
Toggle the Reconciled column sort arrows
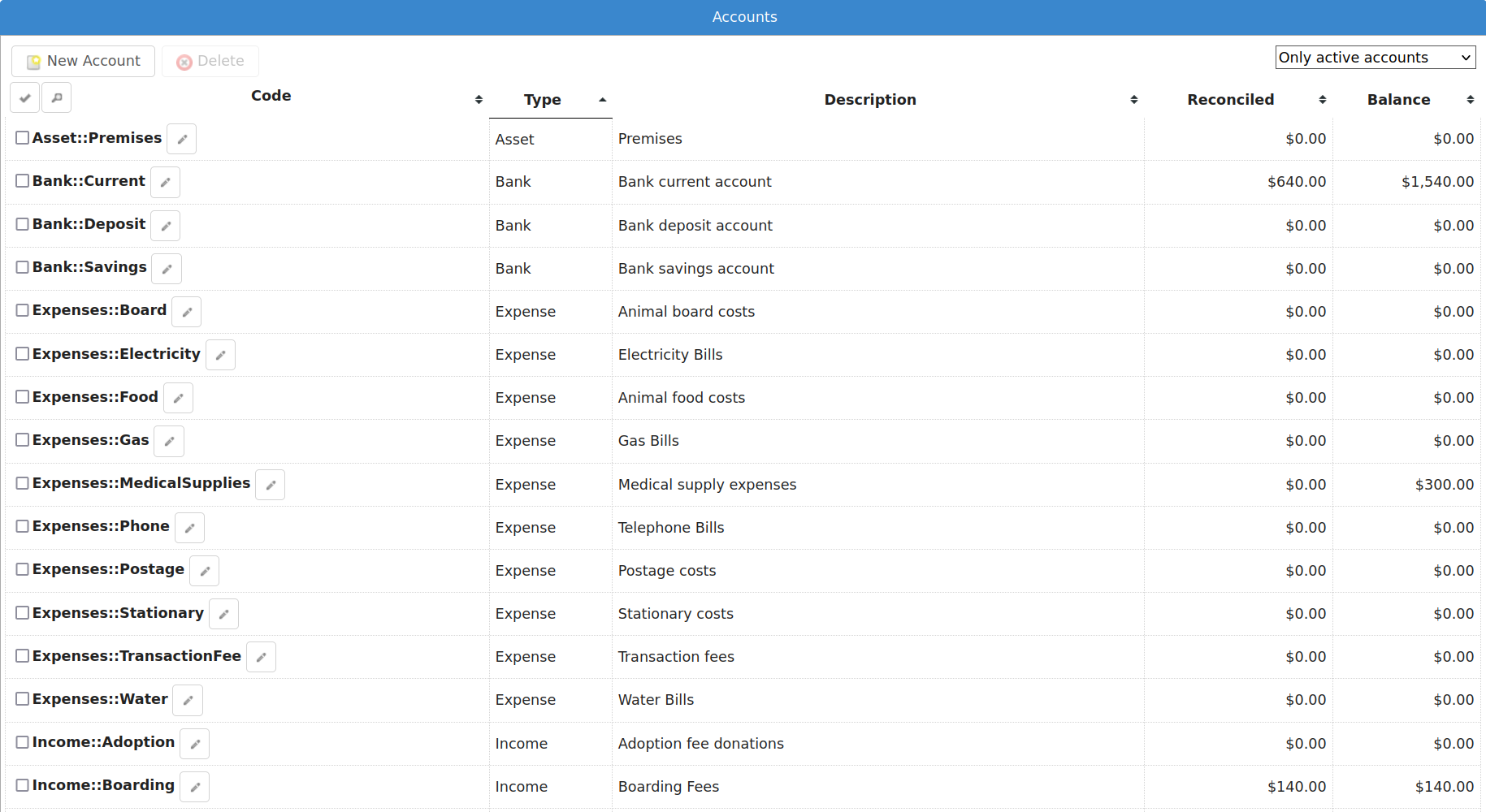1323,99
